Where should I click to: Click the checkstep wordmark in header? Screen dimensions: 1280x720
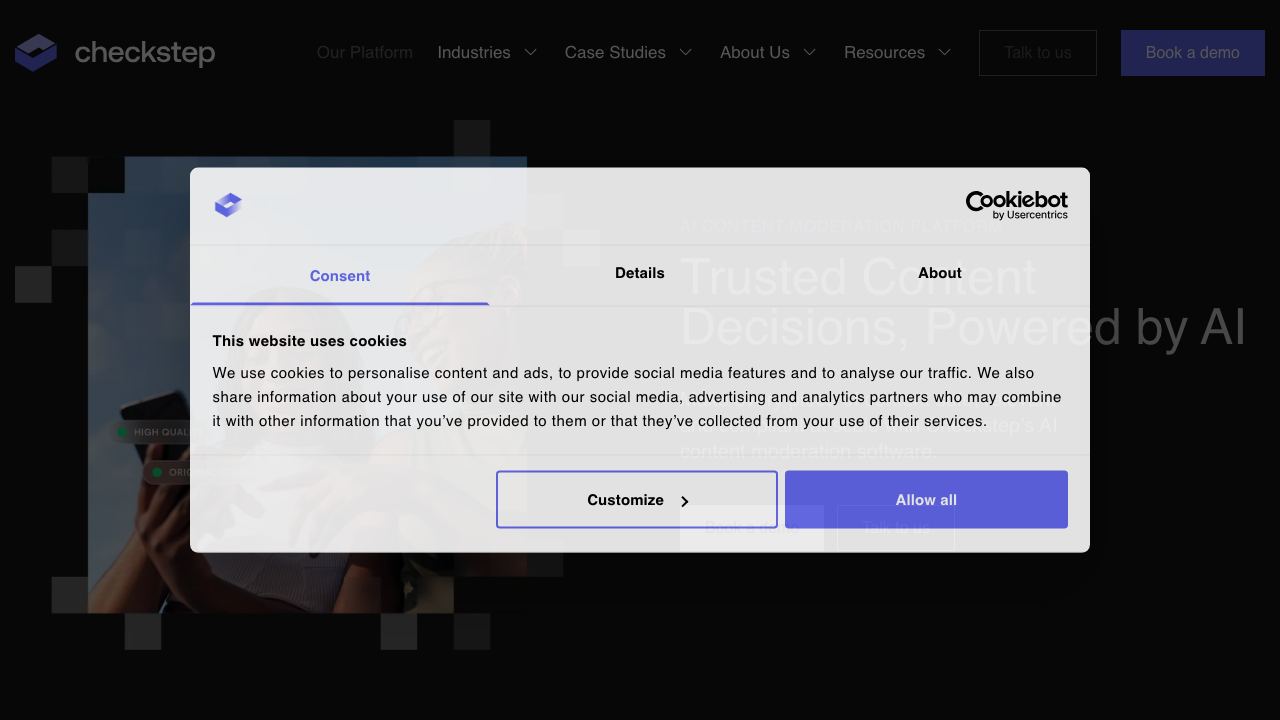coord(145,52)
